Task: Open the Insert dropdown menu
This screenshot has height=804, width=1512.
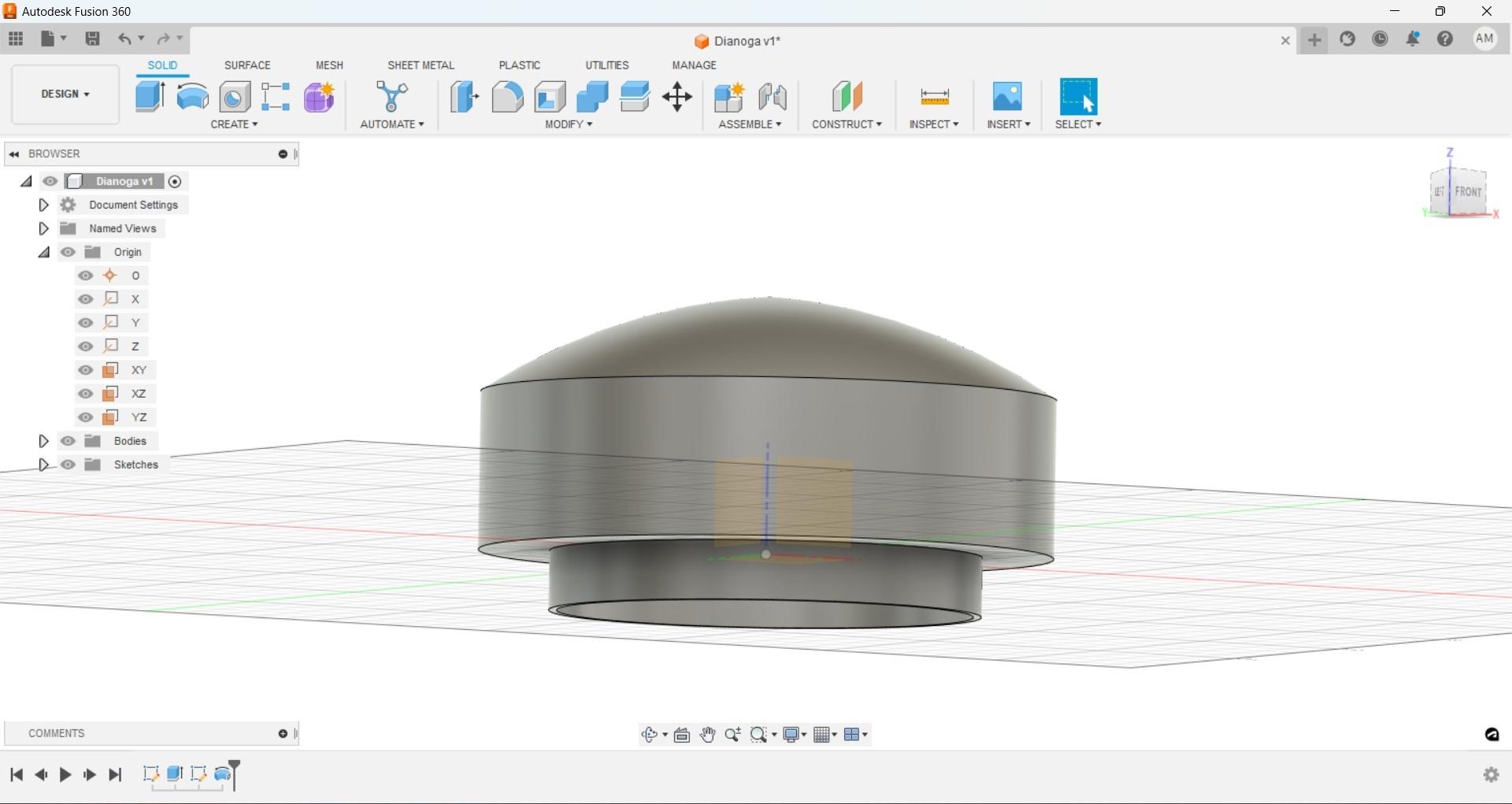Action: coord(1009,124)
